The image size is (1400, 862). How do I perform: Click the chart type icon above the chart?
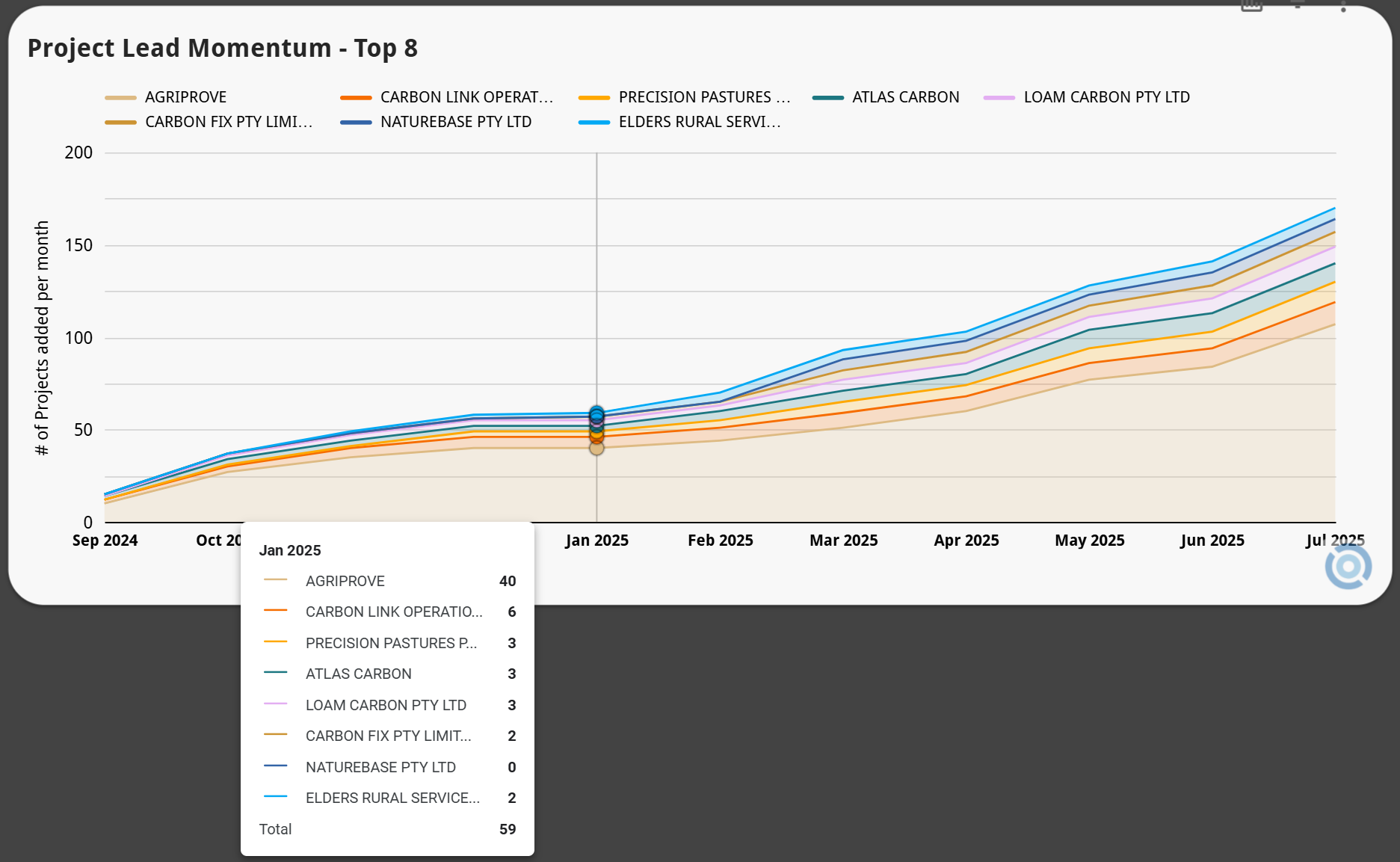(1251, 6)
